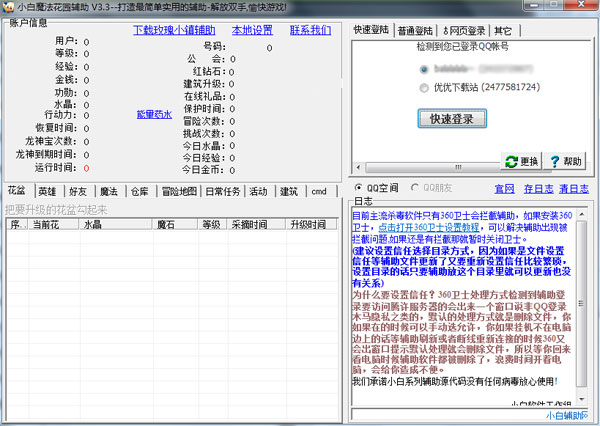Select the QQ空间 radio button
The height and width of the screenshot is (426, 600).
pyautogui.click(x=358, y=188)
